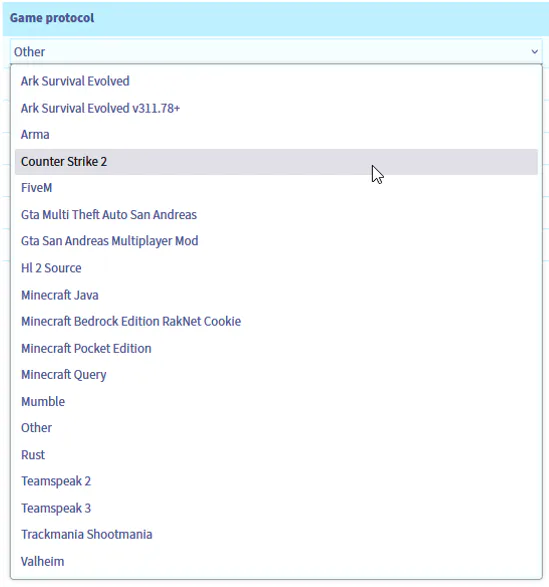
Task: Pick Minecraft Query from dropdown
Action: pos(276,375)
